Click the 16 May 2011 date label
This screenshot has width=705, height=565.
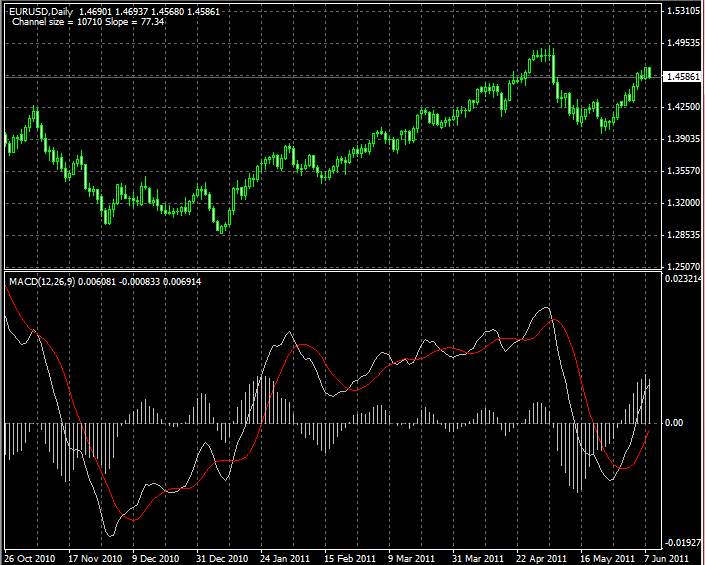click(607, 559)
